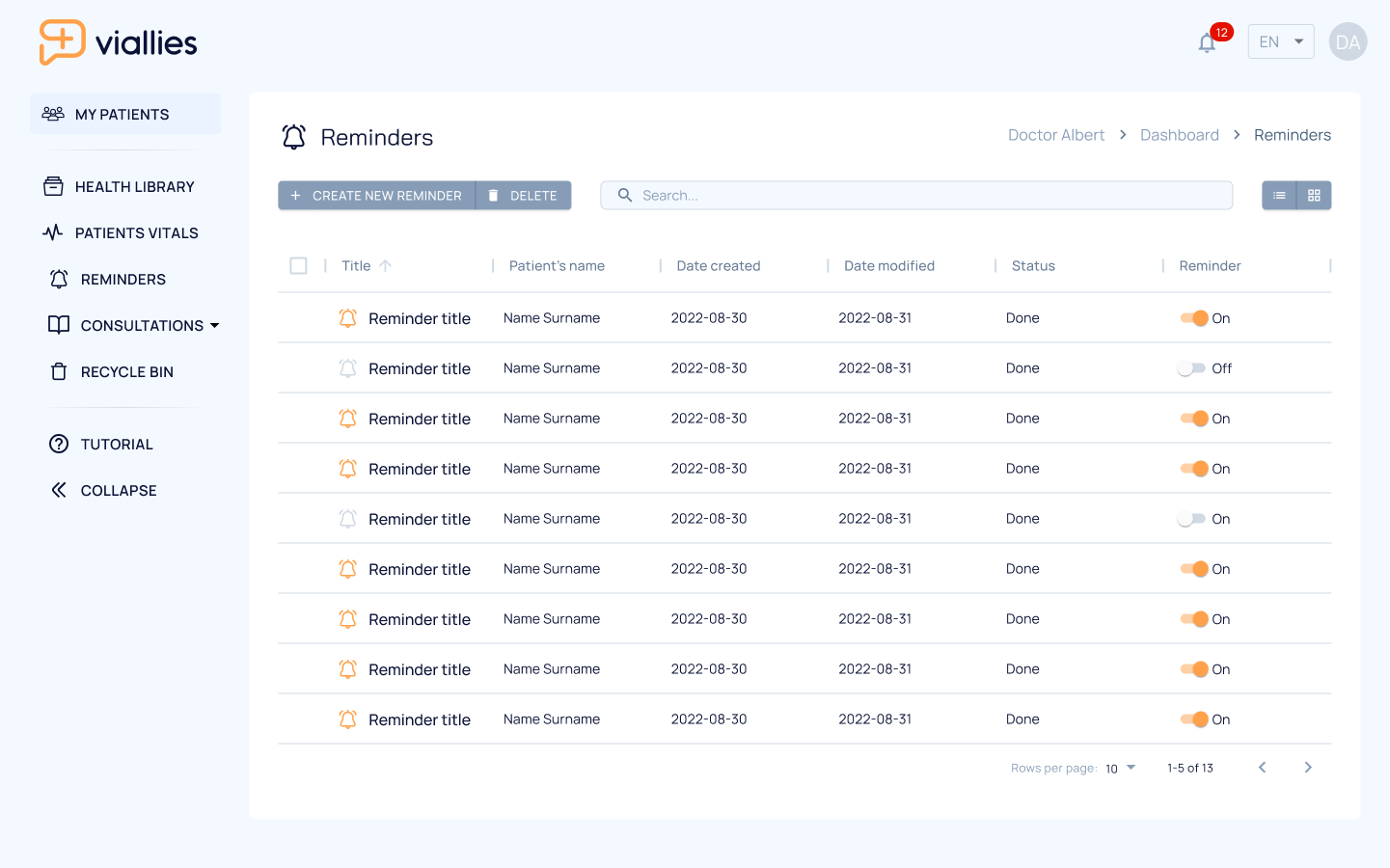1390x868 pixels.
Task: Click the Reminder column header
Action: click(1210, 266)
